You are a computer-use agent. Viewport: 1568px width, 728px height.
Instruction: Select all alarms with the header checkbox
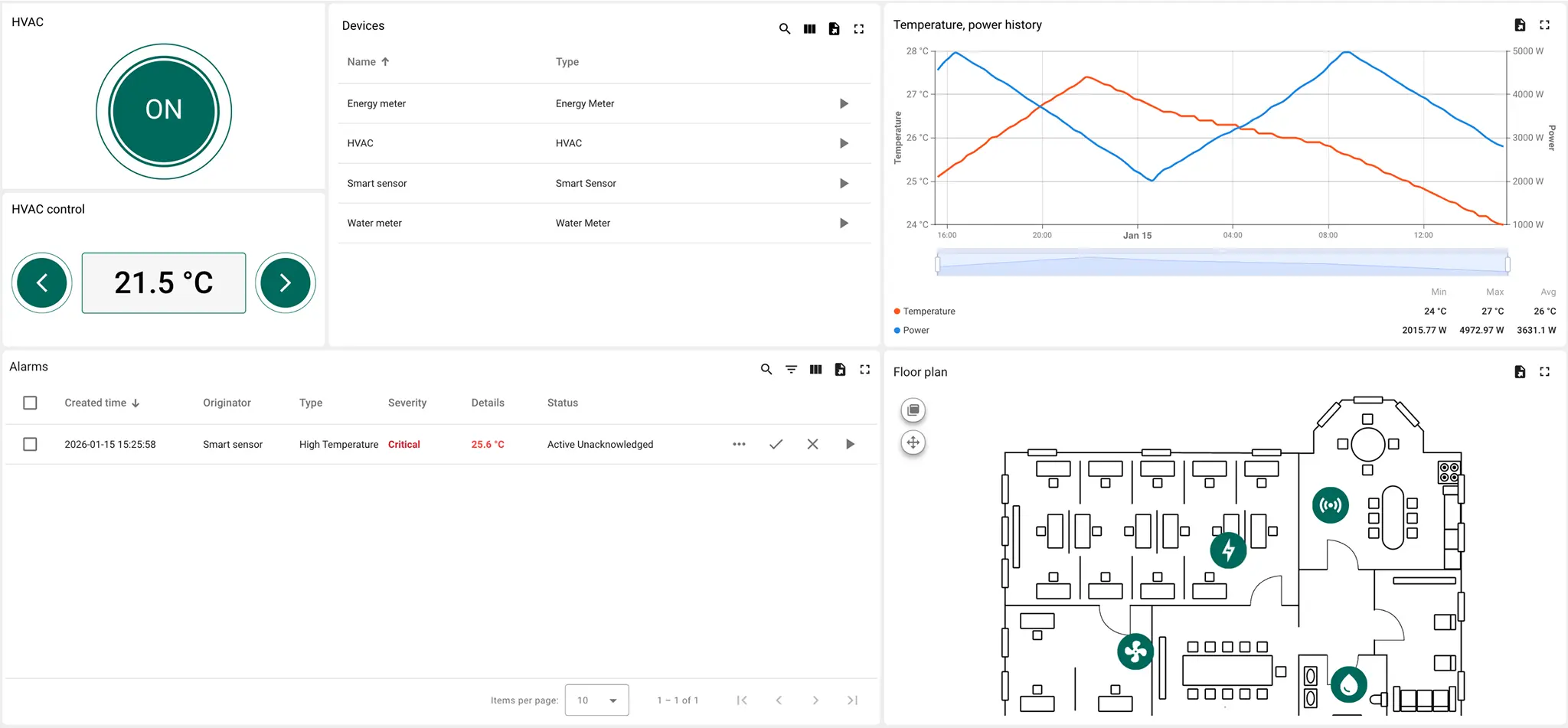point(30,402)
